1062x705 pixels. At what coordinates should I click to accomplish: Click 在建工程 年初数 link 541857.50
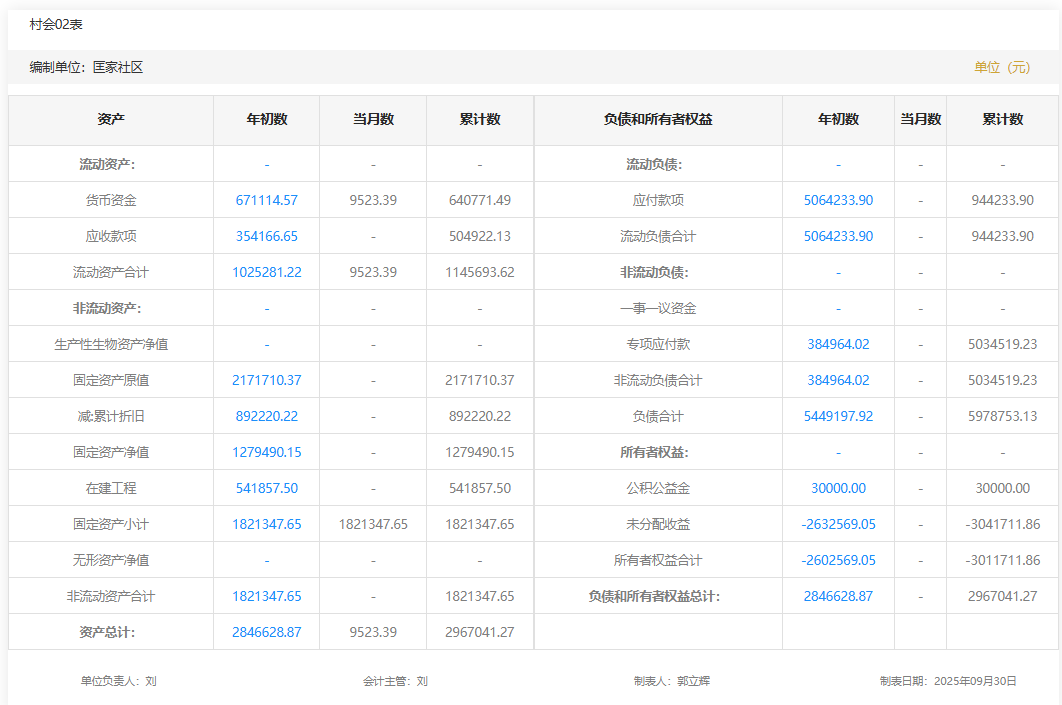[266, 488]
